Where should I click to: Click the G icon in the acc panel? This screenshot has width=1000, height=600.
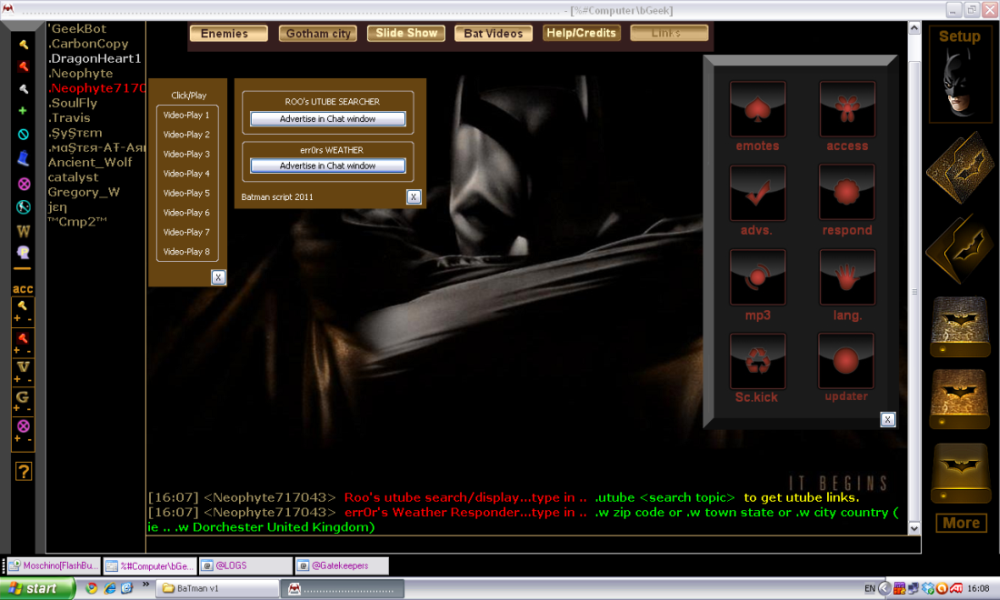pos(23,397)
